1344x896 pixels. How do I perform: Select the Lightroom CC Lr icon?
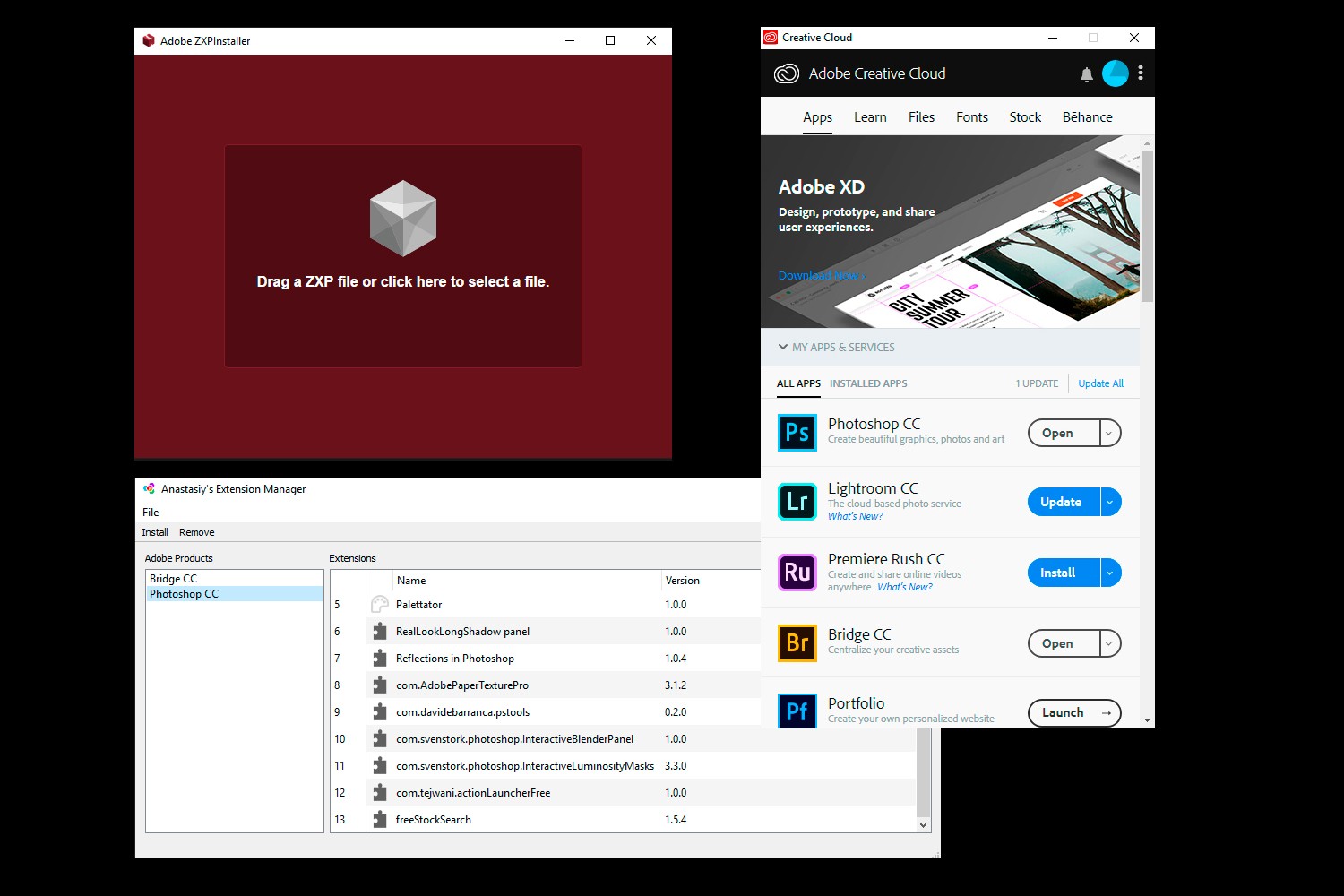coord(797,502)
